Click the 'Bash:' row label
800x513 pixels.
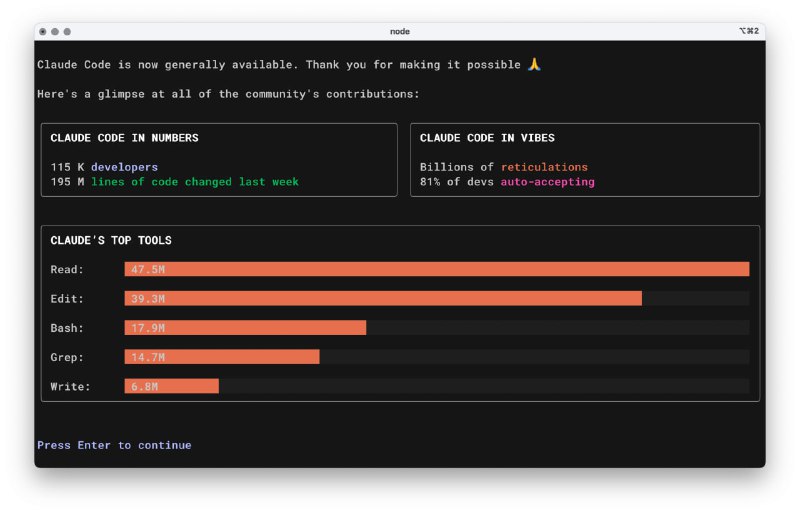click(67, 328)
